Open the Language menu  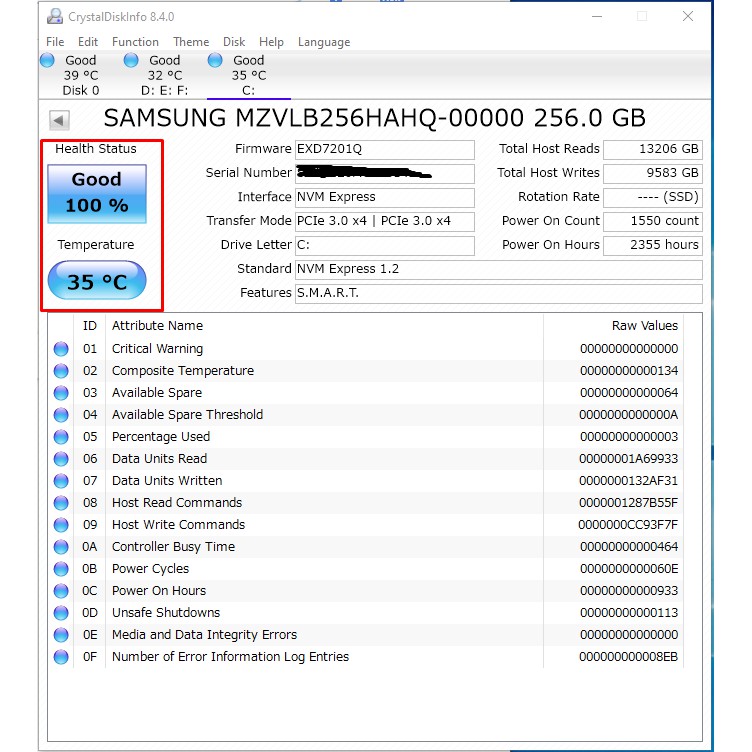(x=324, y=42)
